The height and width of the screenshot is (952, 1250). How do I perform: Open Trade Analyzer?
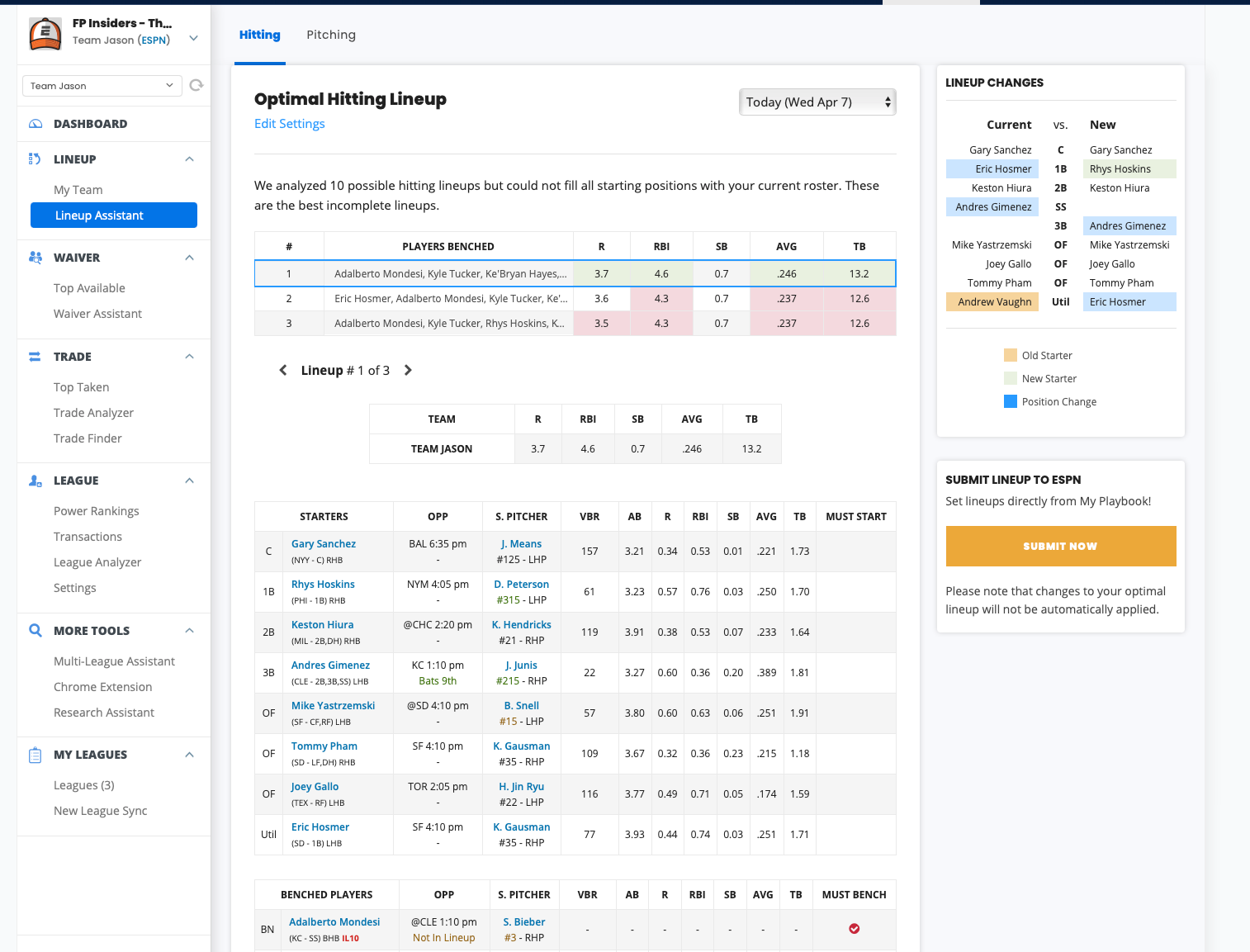93,413
